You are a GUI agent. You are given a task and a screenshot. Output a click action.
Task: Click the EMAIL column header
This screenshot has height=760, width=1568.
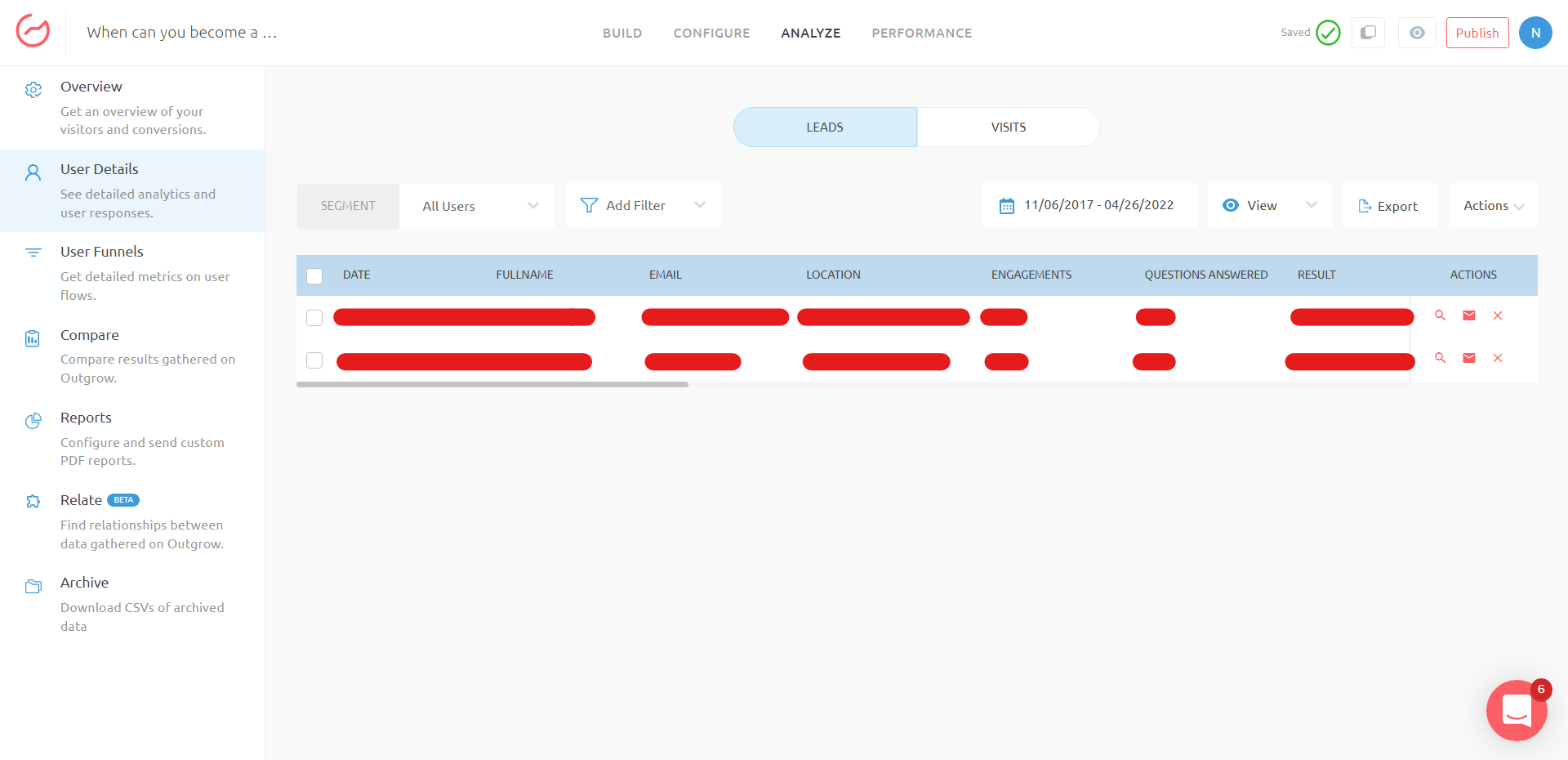pos(666,275)
